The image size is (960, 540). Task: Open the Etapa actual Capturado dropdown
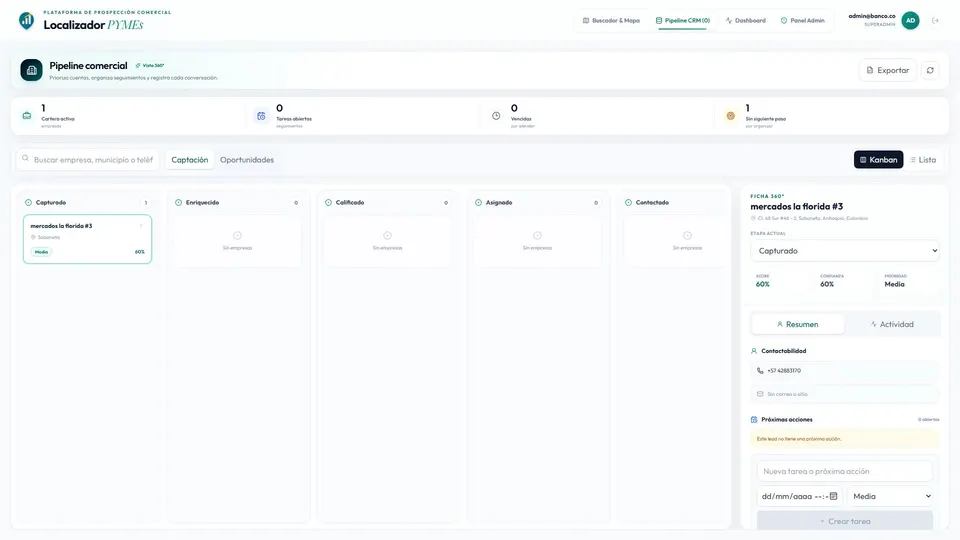click(x=845, y=251)
